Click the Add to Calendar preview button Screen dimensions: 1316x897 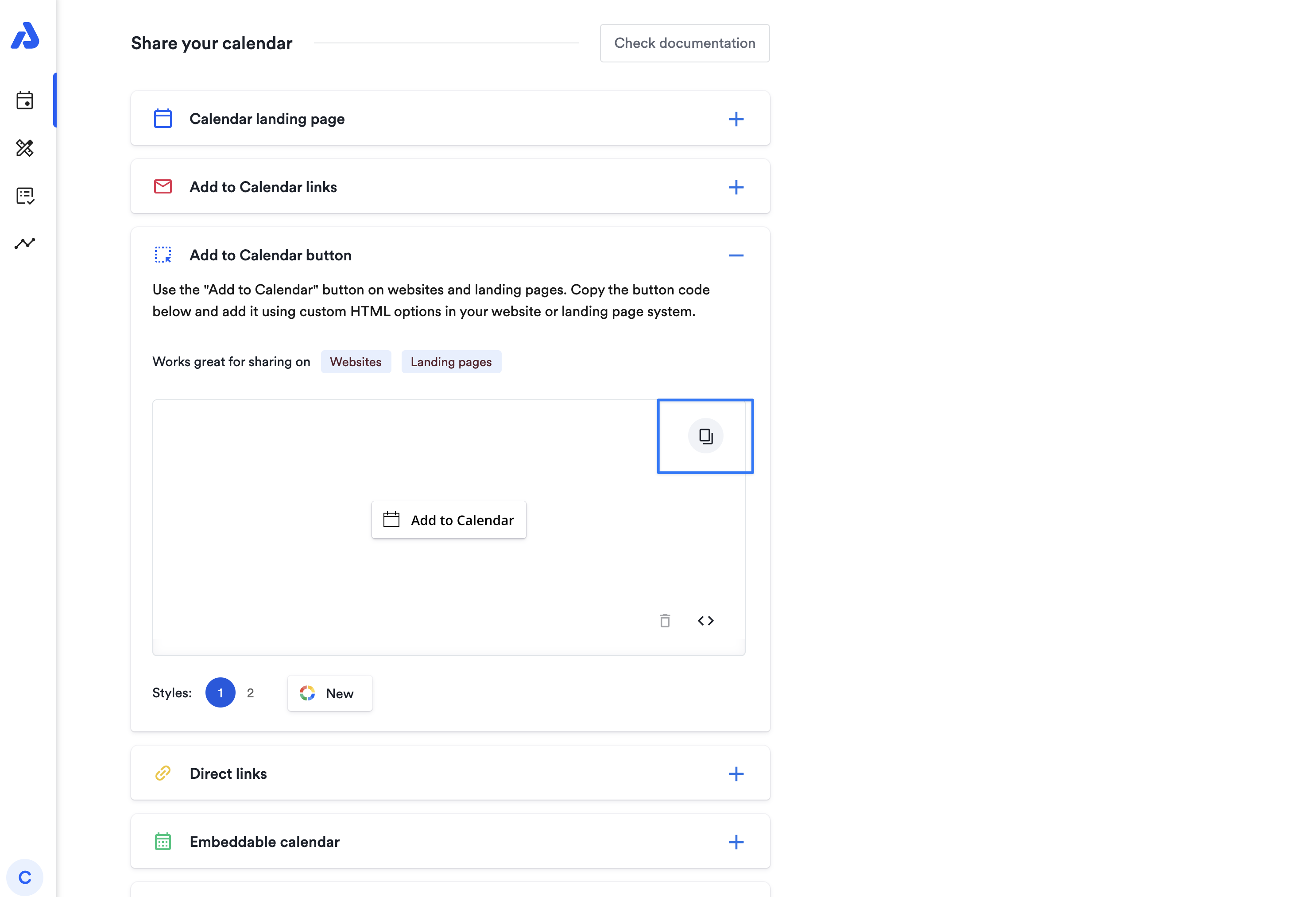[449, 520]
